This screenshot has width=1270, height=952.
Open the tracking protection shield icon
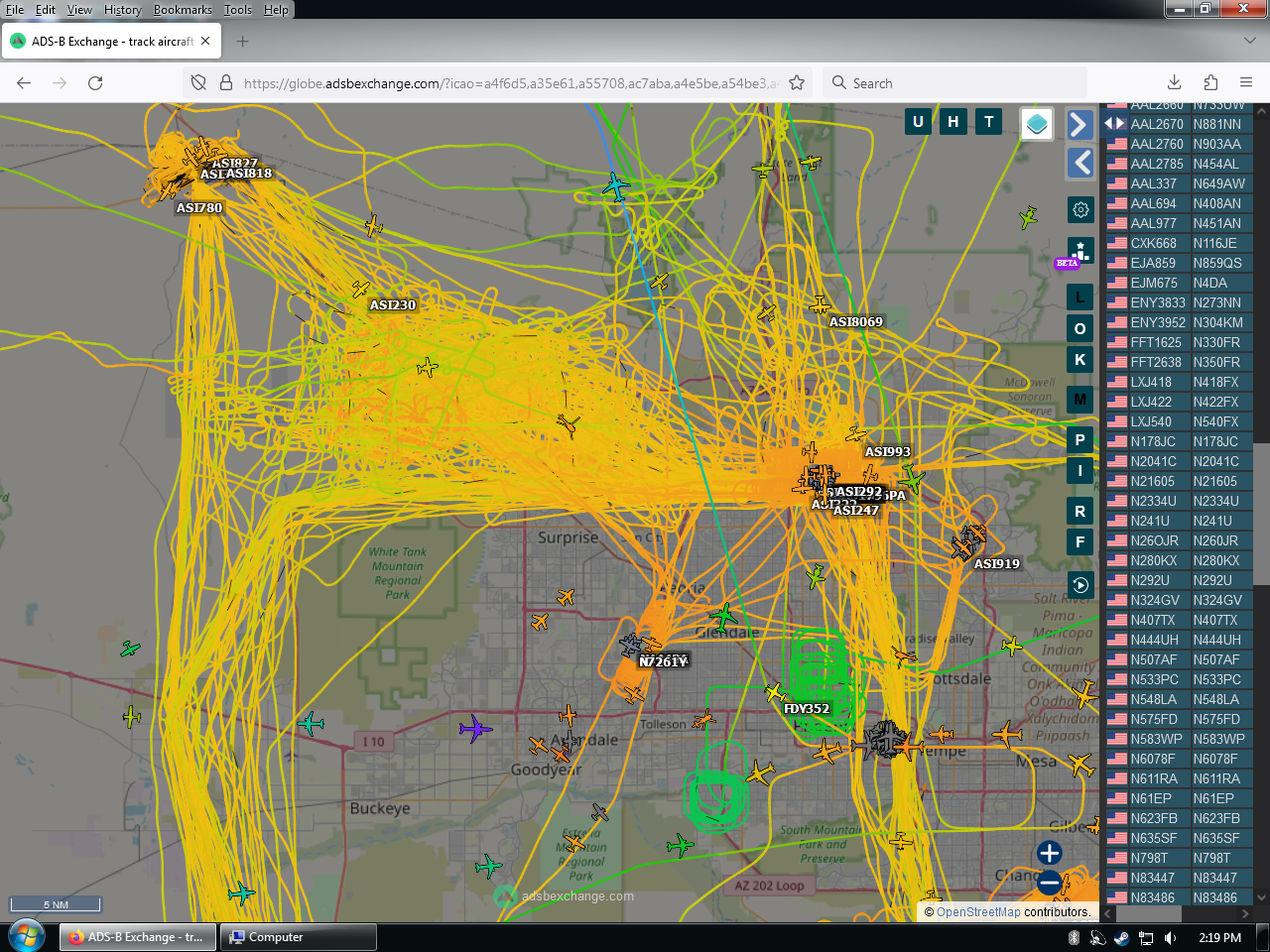(x=198, y=83)
